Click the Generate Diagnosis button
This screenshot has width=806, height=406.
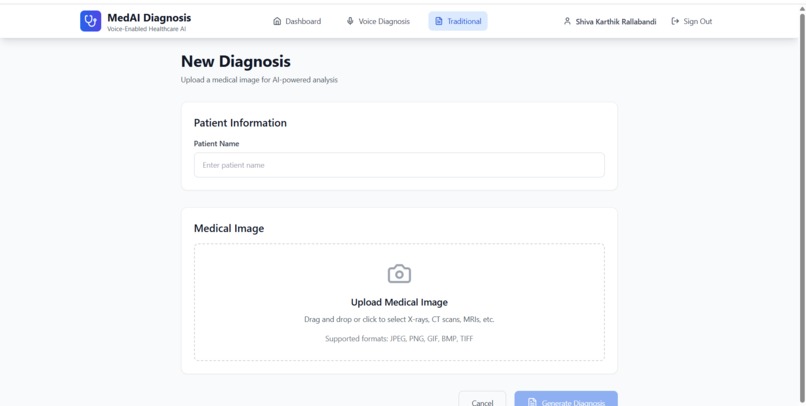coord(566,399)
